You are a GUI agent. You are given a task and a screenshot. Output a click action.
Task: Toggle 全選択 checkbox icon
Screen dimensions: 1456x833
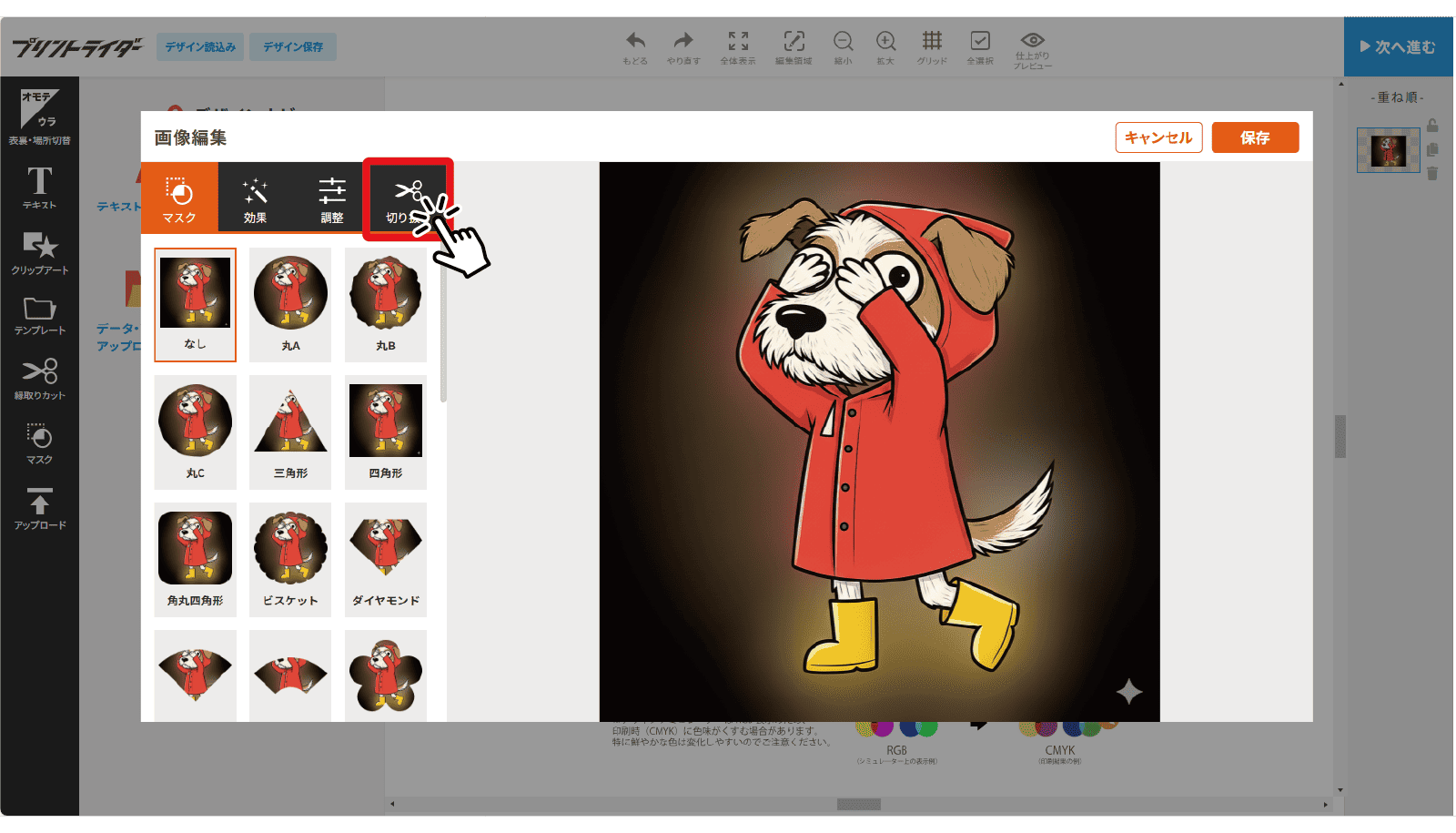[980, 46]
